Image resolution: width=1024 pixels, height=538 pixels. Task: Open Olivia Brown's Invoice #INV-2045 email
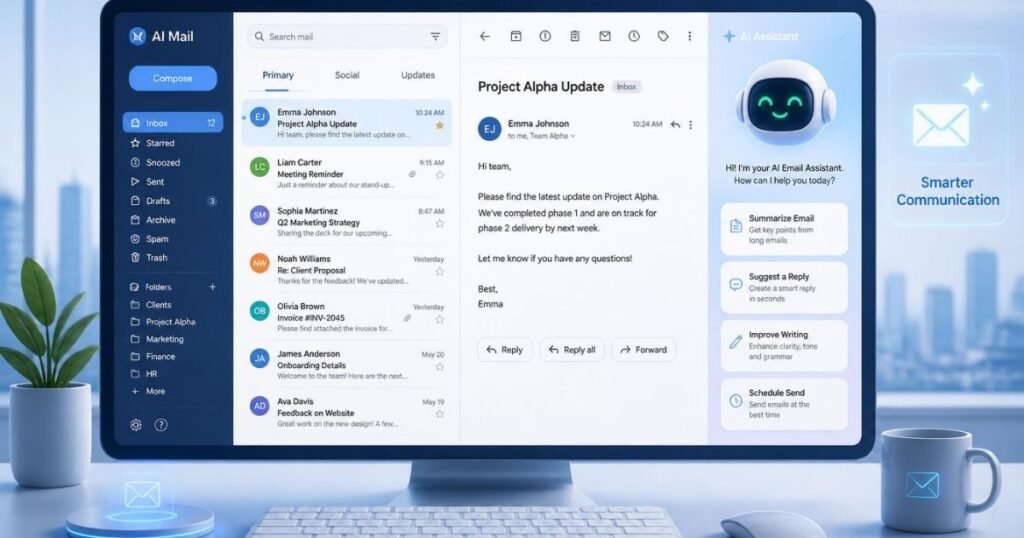point(347,317)
